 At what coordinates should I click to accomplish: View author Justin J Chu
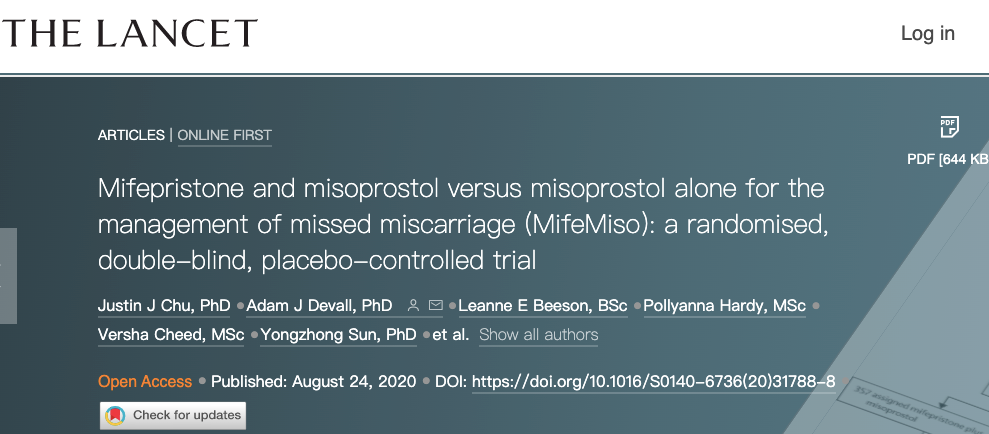tap(164, 306)
